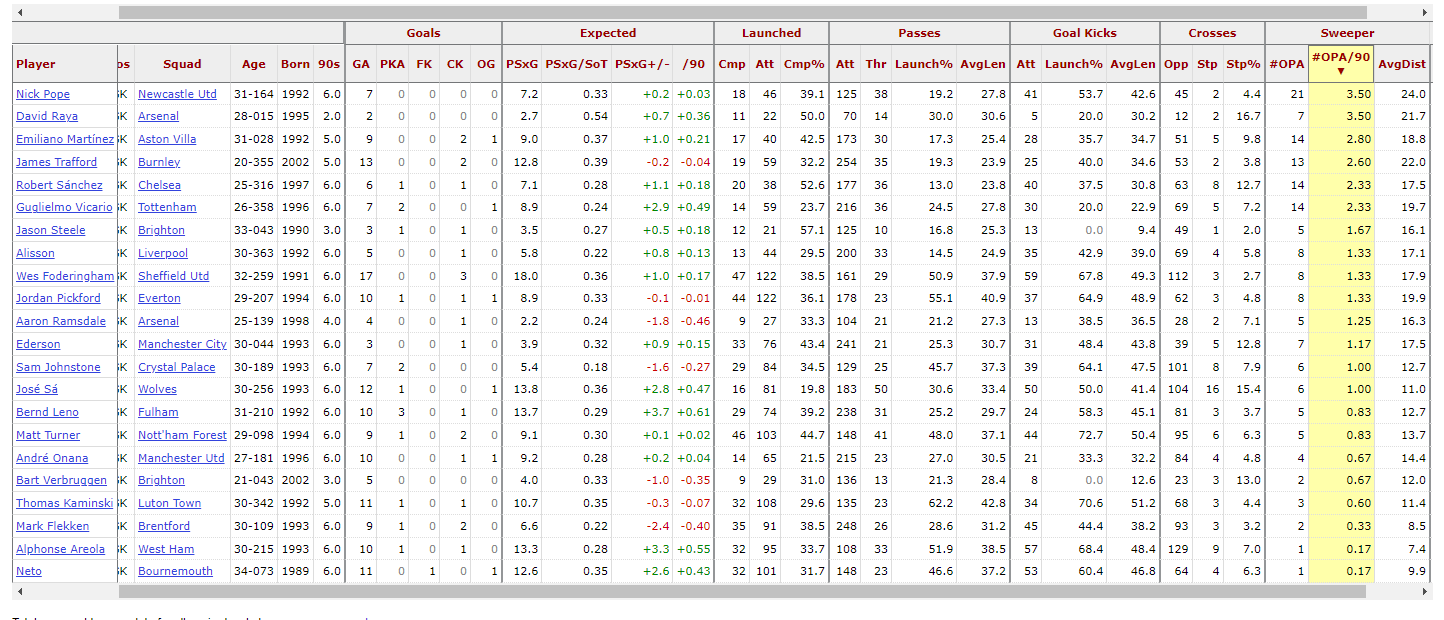The width and height of the screenshot is (1444, 620).
Task: Click top horizontal scrollbar left arrow
Action: pos(20,13)
